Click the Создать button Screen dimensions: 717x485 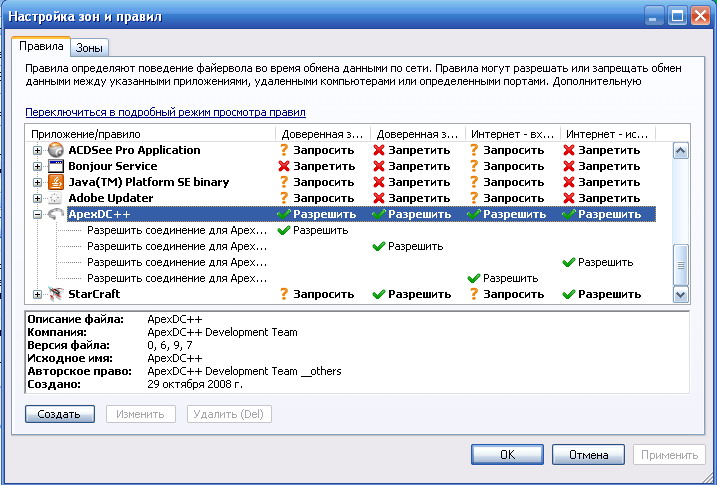click(x=60, y=414)
